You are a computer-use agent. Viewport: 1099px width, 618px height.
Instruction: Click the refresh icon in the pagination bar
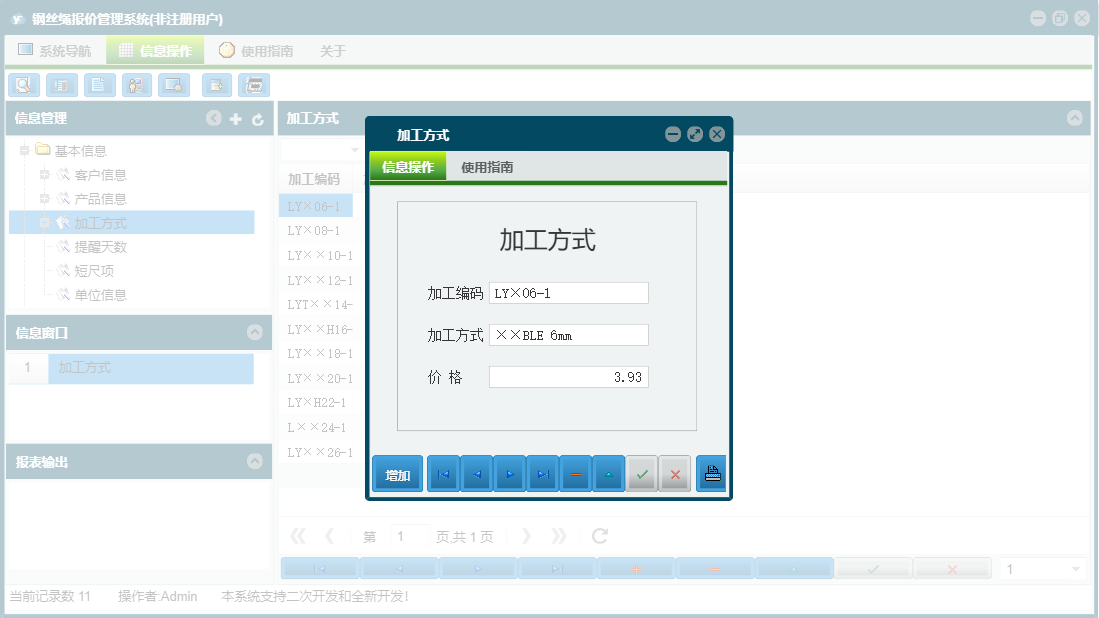pos(599,535)
